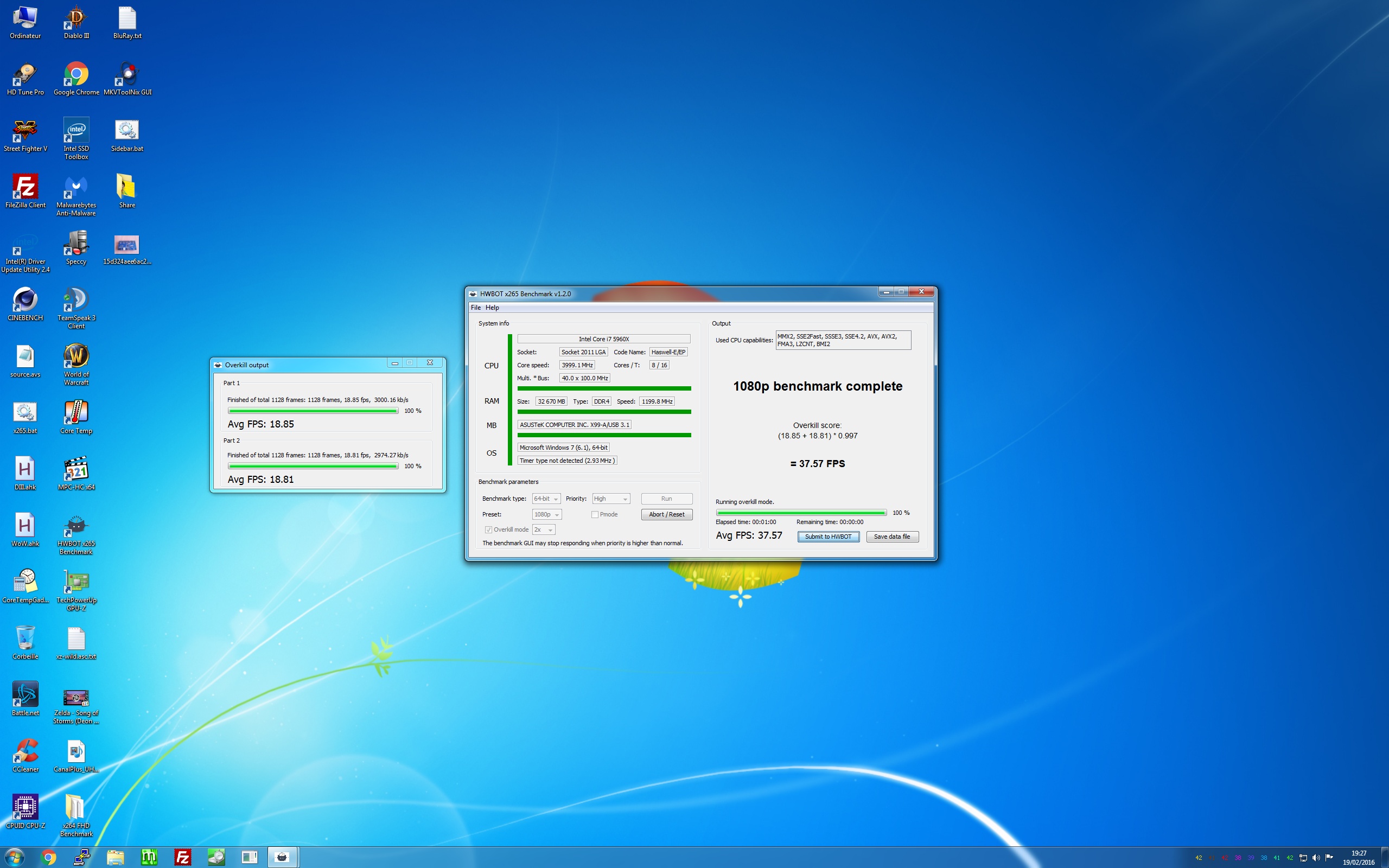The height and width of the screenshot is (868, 1389).
Task: Launch CPUID CPU-Z desktop icon
Action: 26,812
